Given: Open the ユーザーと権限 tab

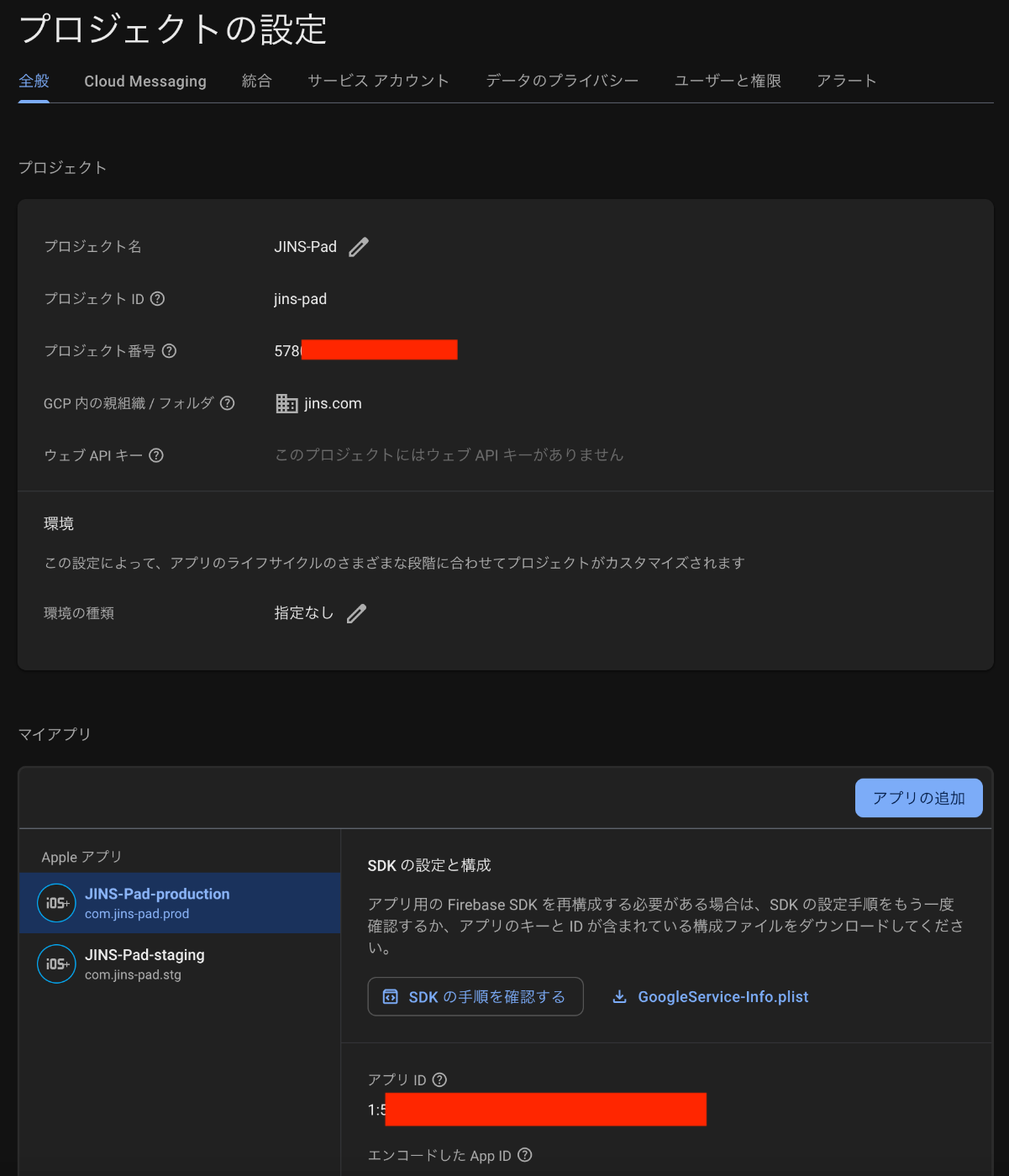Looking at the screenshot, I should point(728,81).
